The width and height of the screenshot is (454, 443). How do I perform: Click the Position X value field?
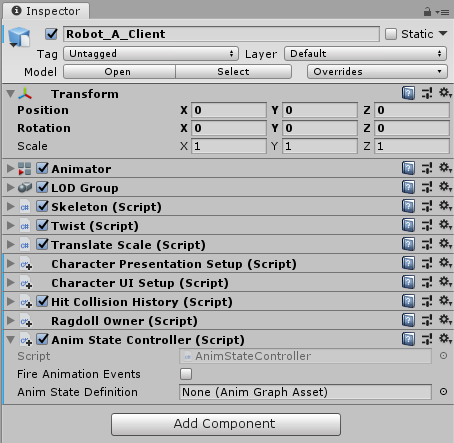[229, 110]
